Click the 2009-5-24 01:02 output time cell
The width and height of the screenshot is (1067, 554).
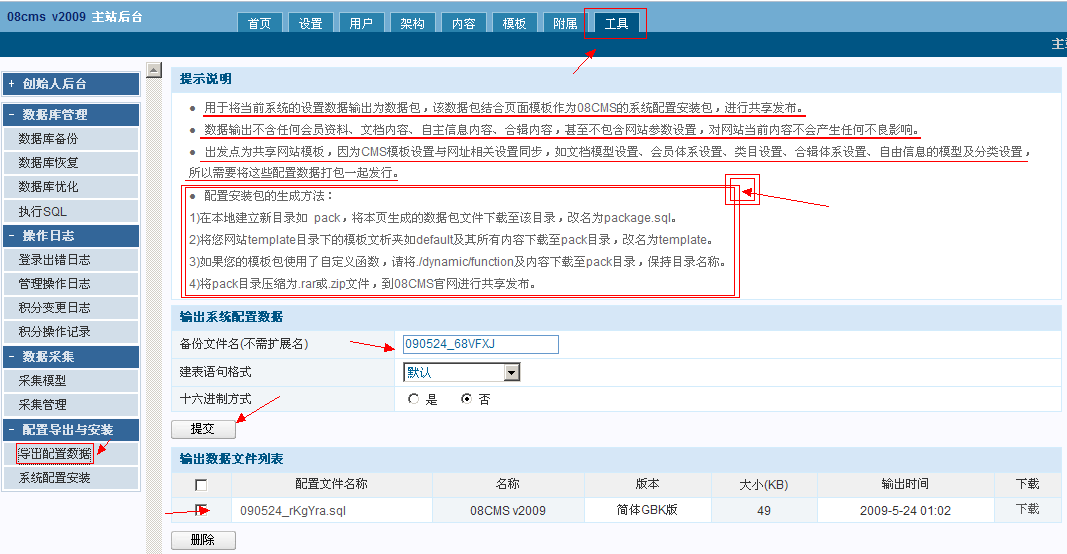click(905, 510)
